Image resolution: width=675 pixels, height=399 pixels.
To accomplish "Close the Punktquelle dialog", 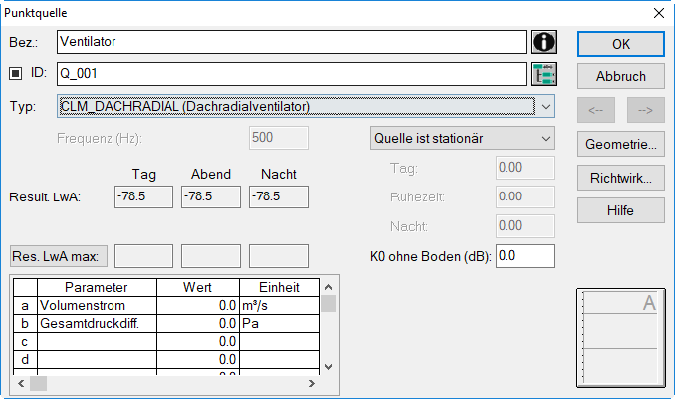I will pos(659,13).
